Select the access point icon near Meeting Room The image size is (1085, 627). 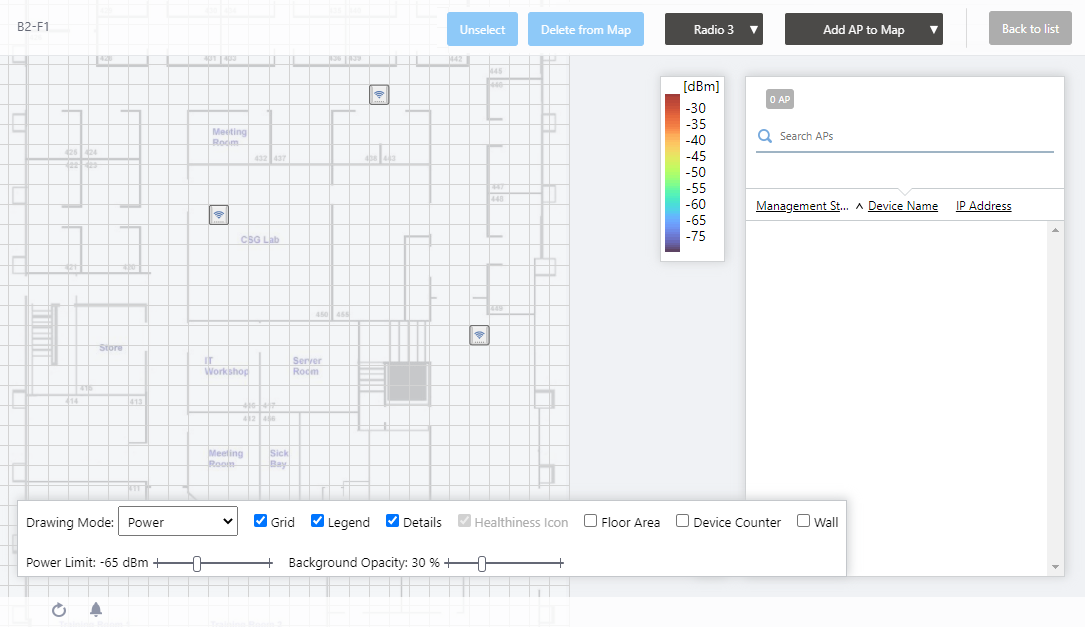pyautogui.click(x=379, y=95)
